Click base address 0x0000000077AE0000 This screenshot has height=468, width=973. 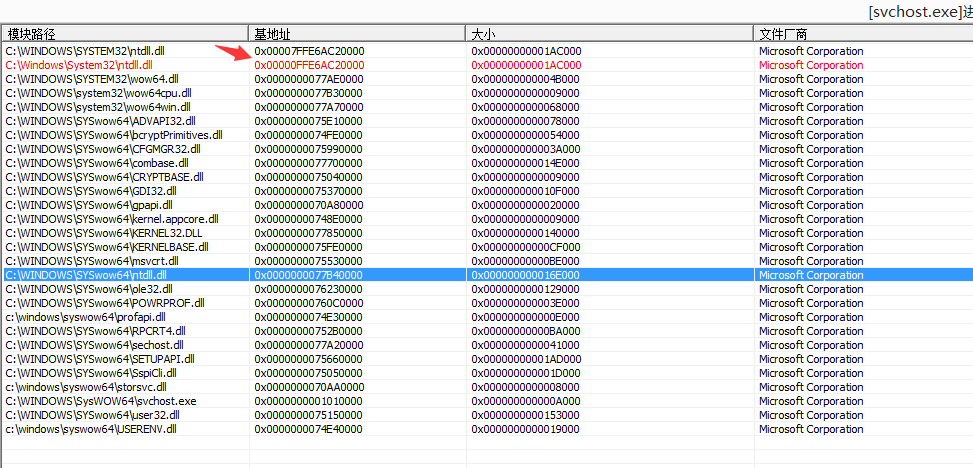coord(309,79)
